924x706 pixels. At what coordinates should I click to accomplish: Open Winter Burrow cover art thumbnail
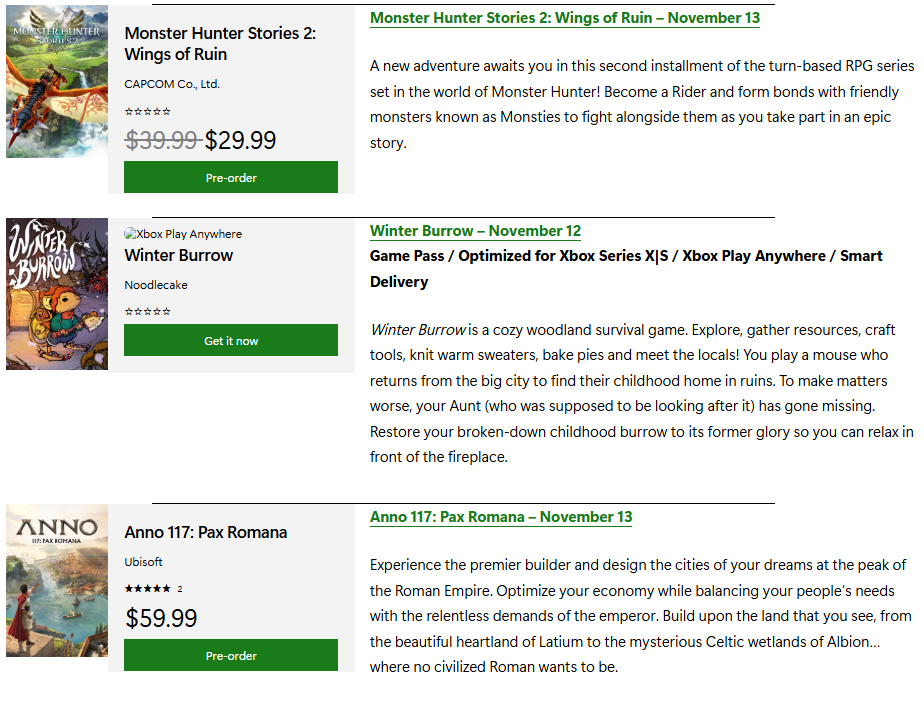(x=57, y=294)
